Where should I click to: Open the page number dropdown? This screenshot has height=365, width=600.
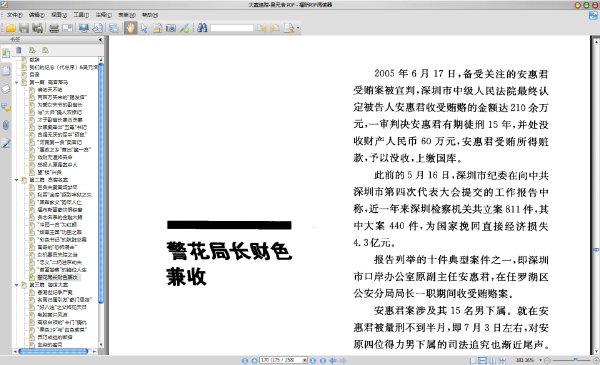tap(305, 360)
